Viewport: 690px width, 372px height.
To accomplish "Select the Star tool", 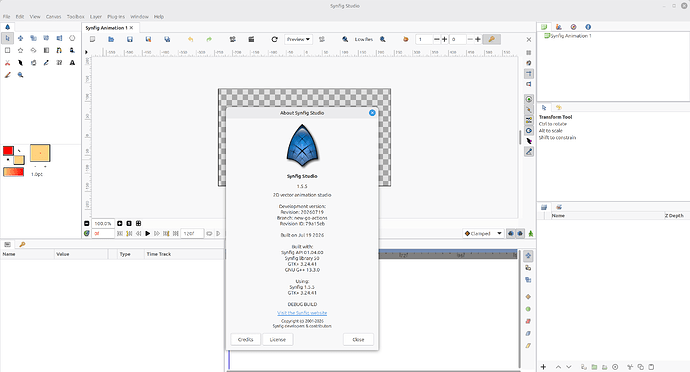I will 20,51.
